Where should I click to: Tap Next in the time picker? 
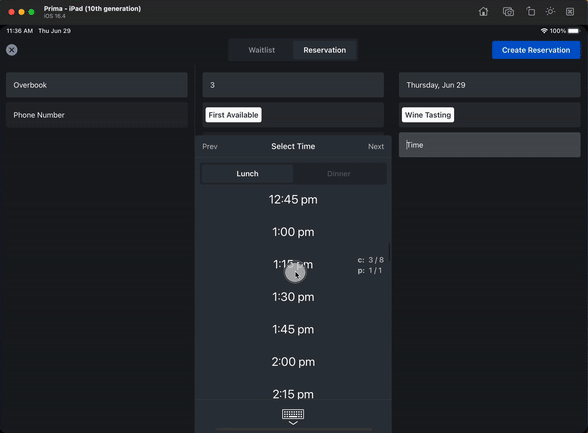point(376,147)
